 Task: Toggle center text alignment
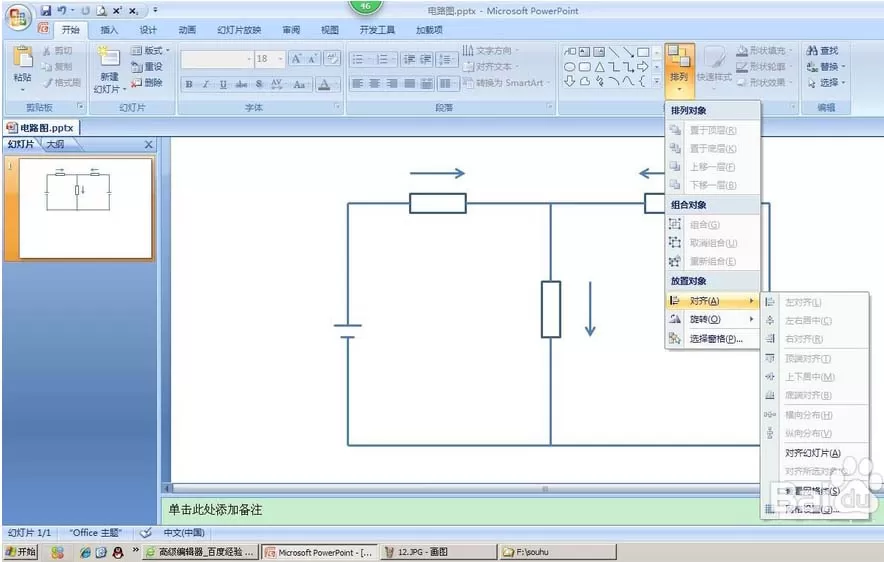[x=374, y=84]
